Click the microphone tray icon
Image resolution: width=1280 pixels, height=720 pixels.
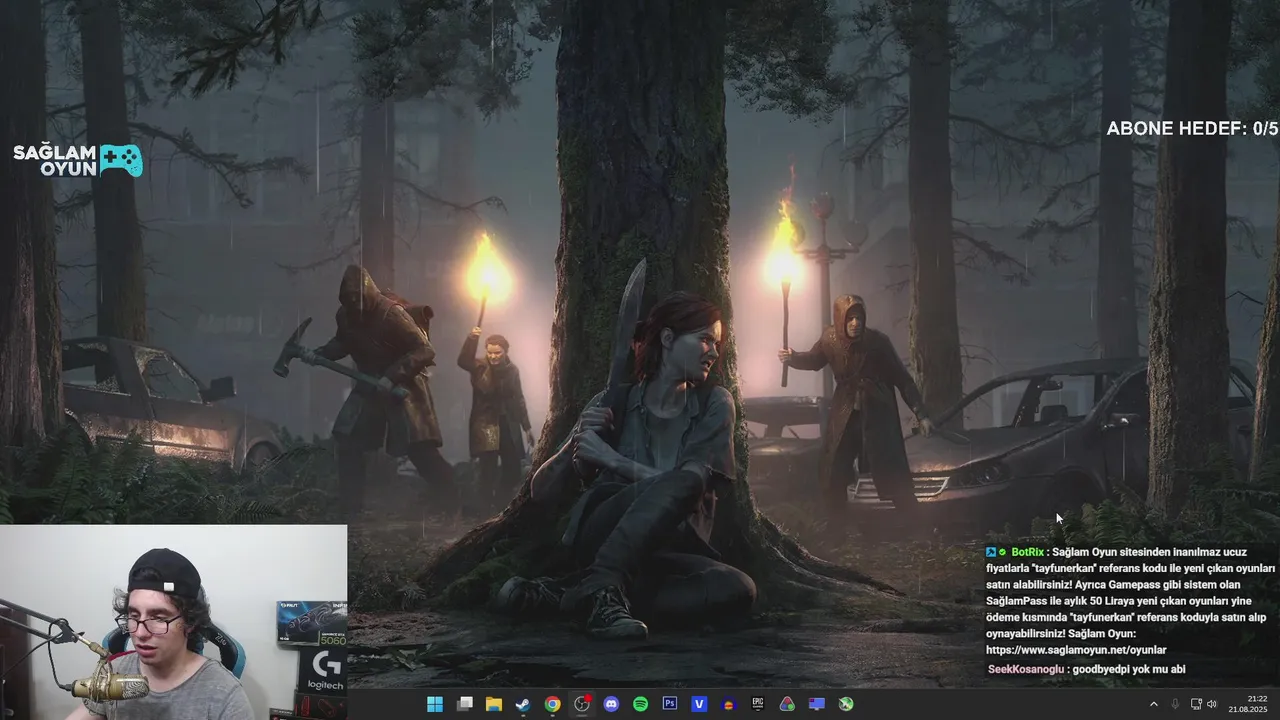coord(1175,704)
